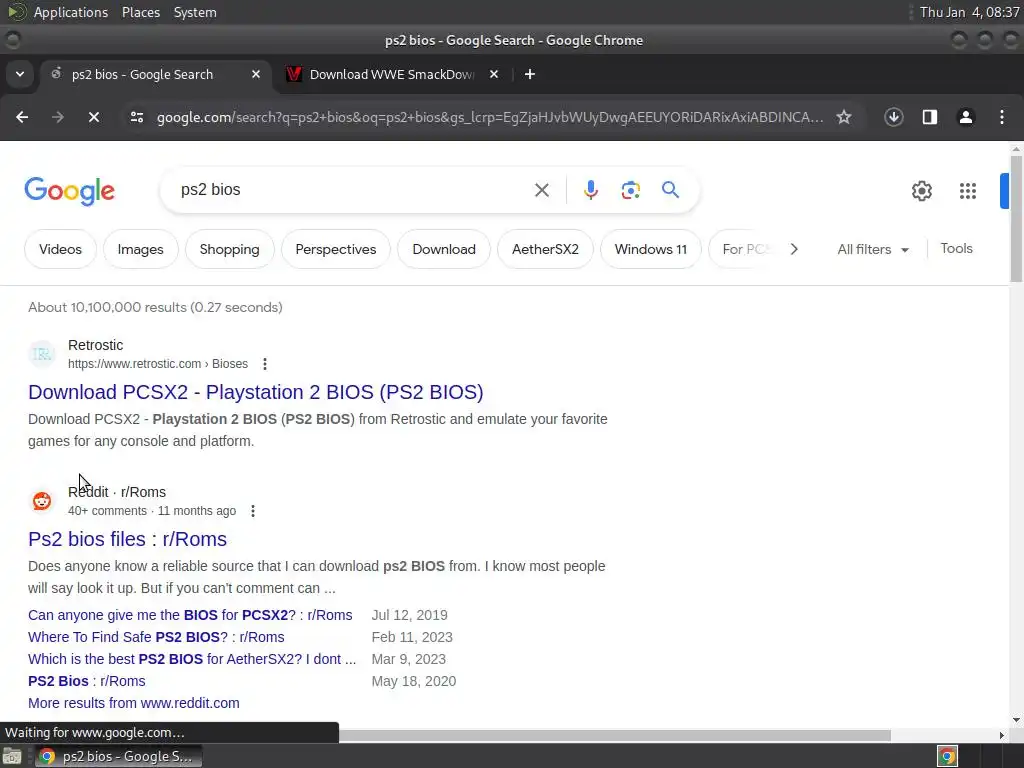Image resolution: width=1024 pixels, height=768 pixels.
Task: Open Google apps grid
Action: click(967, 191)
